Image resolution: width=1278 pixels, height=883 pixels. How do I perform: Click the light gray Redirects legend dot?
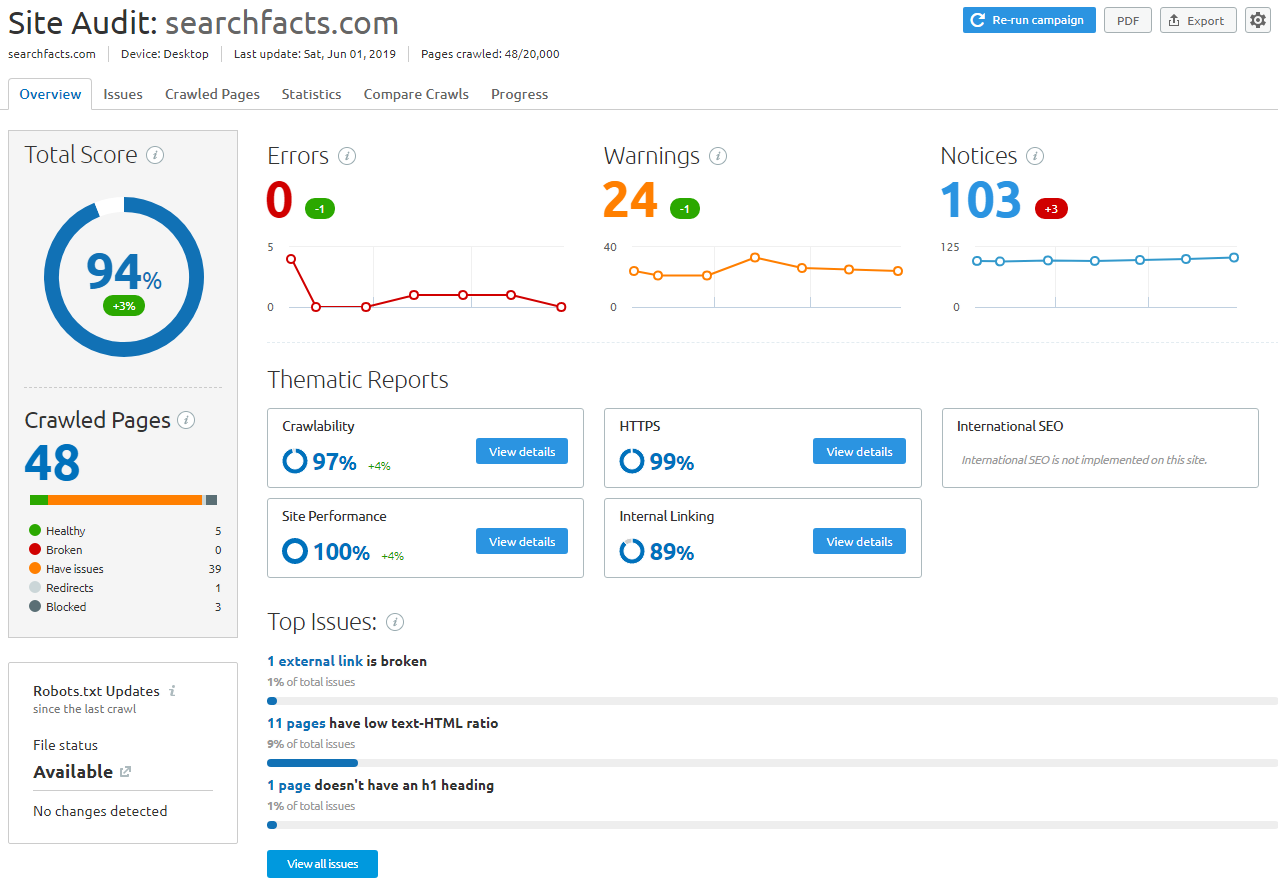coord(35,588)
